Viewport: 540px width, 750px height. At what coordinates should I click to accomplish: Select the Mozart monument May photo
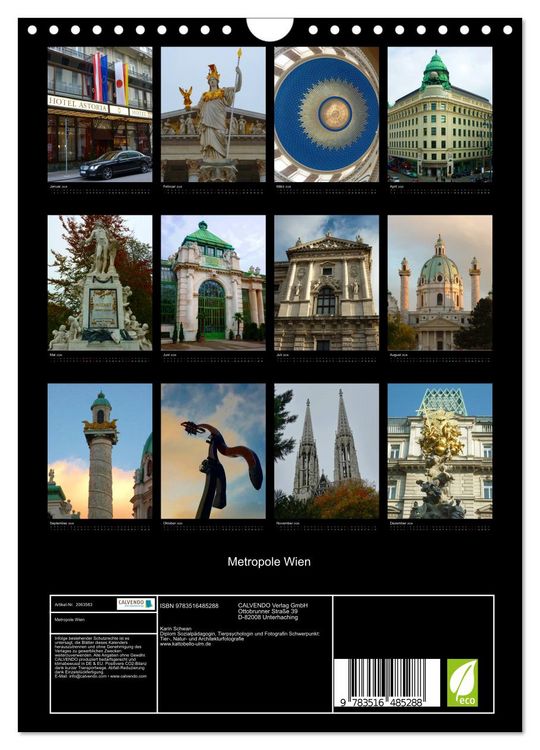pyautogui.click(x=100, y=283)
